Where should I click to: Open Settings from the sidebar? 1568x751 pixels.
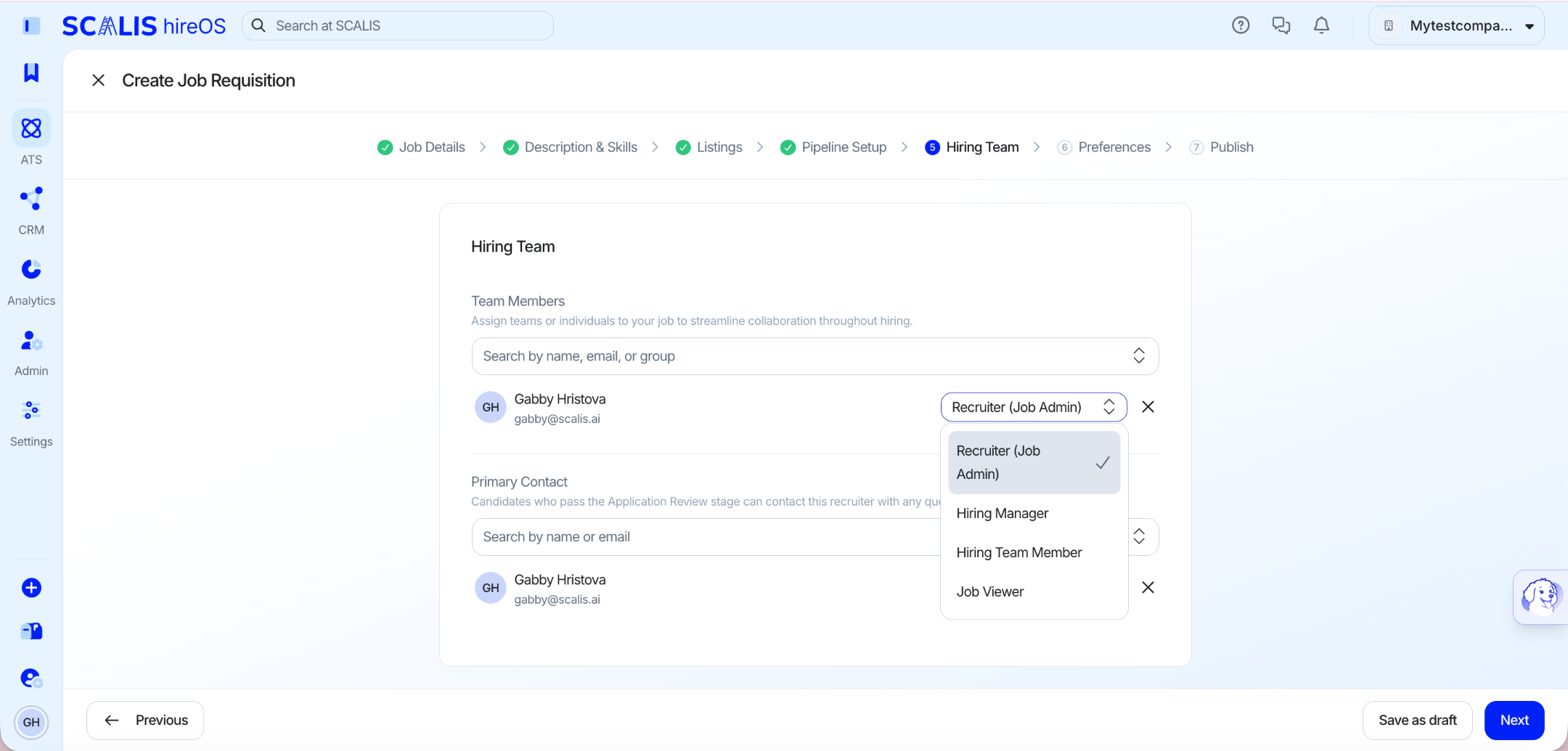click(31, 424)
